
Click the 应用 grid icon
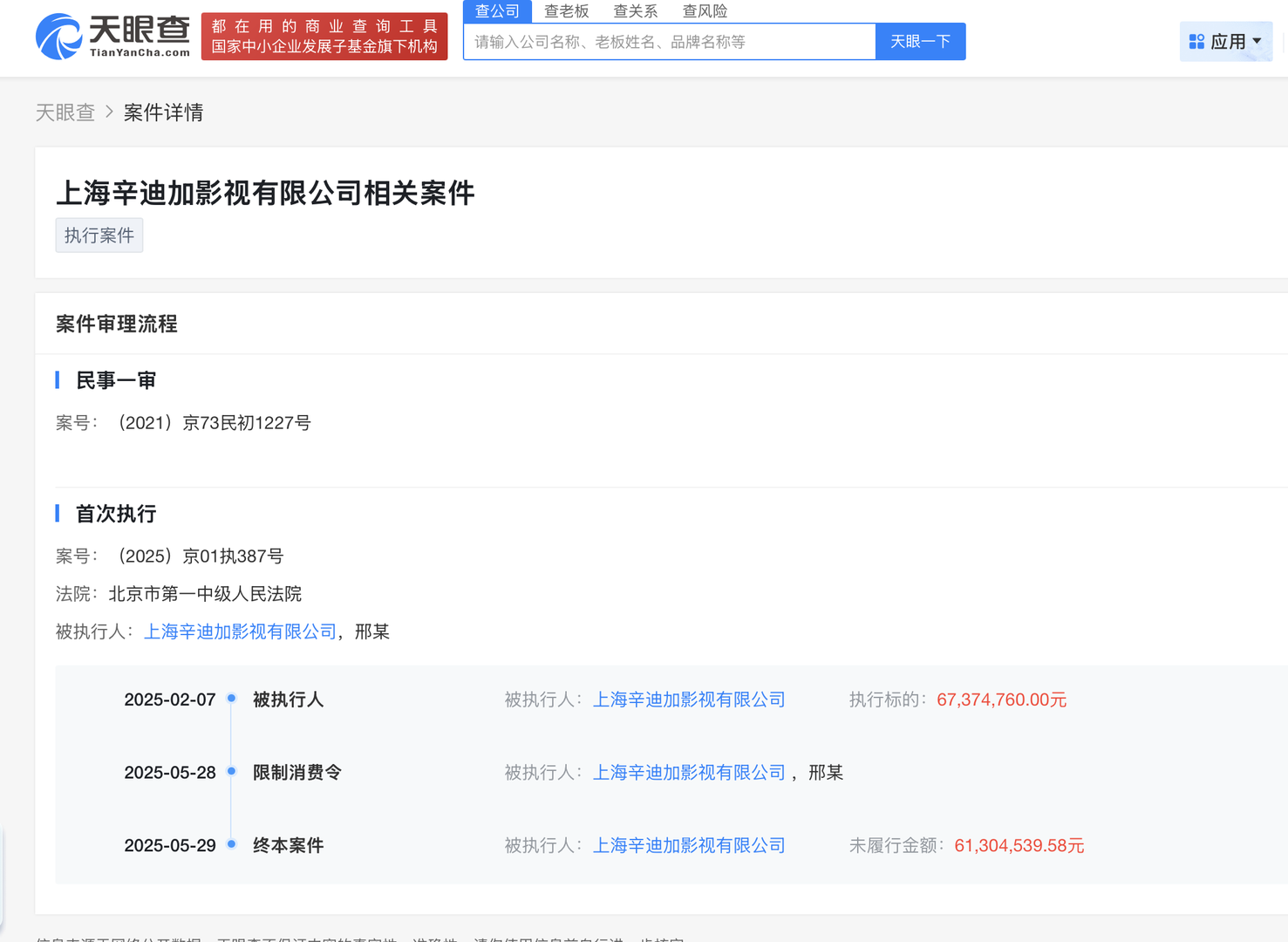point(1196,42)
